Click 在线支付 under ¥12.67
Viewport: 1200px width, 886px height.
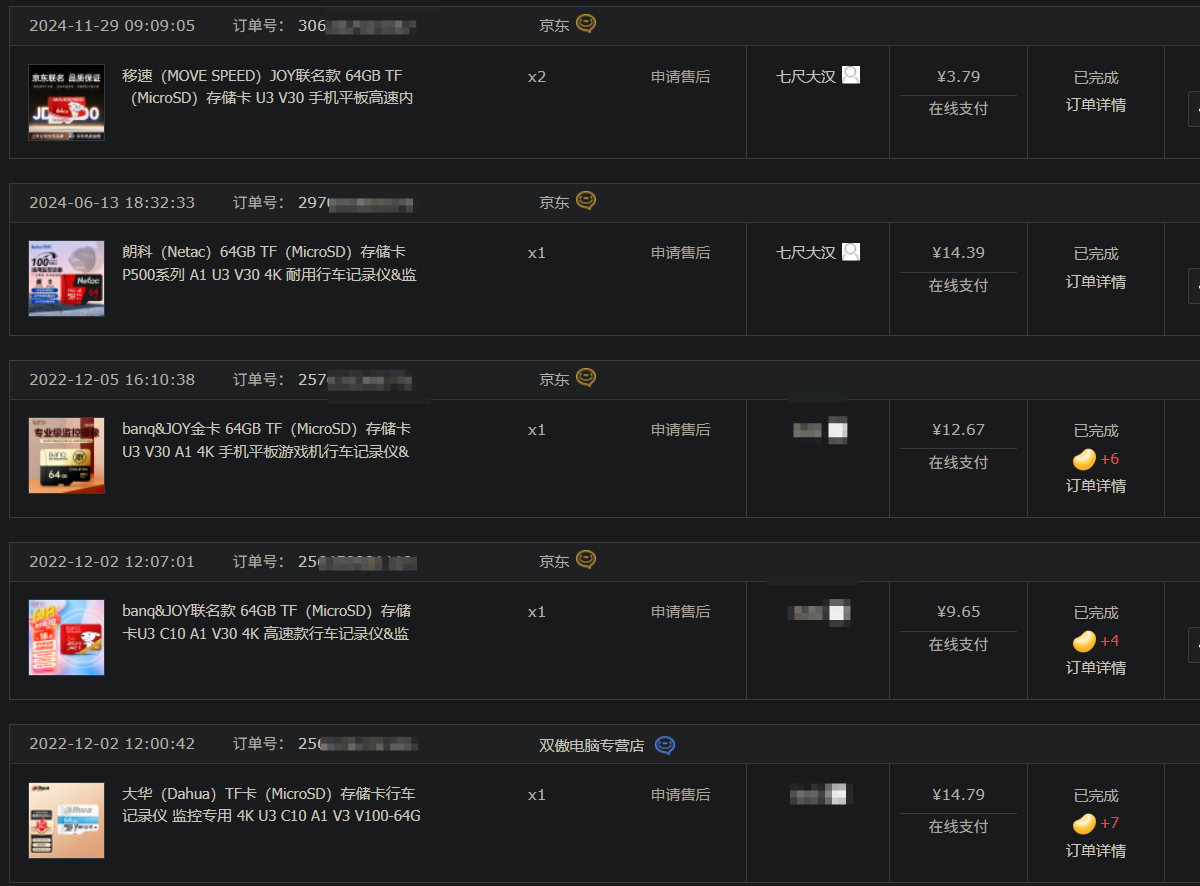click(x=958, y=462)
